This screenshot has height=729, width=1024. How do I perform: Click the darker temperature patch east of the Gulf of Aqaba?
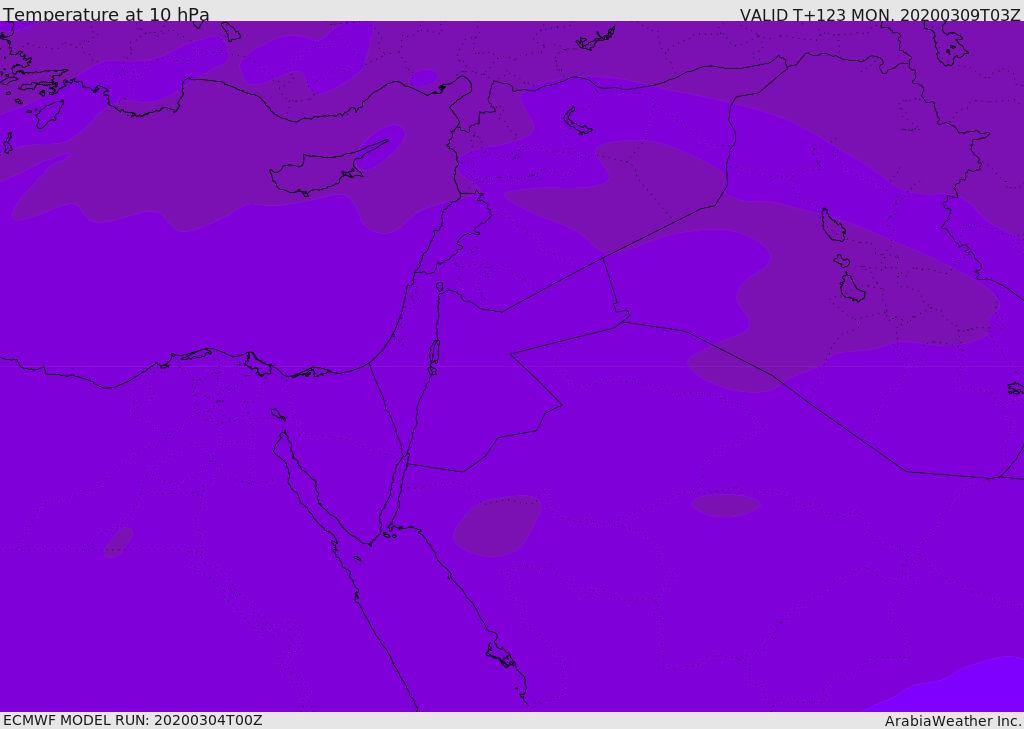pos(497,526)
